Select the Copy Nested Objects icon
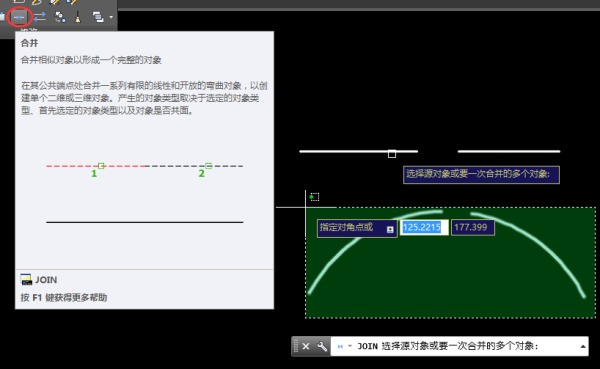The width and height of the screenshot is (600, 369). [x=60, y=17]
